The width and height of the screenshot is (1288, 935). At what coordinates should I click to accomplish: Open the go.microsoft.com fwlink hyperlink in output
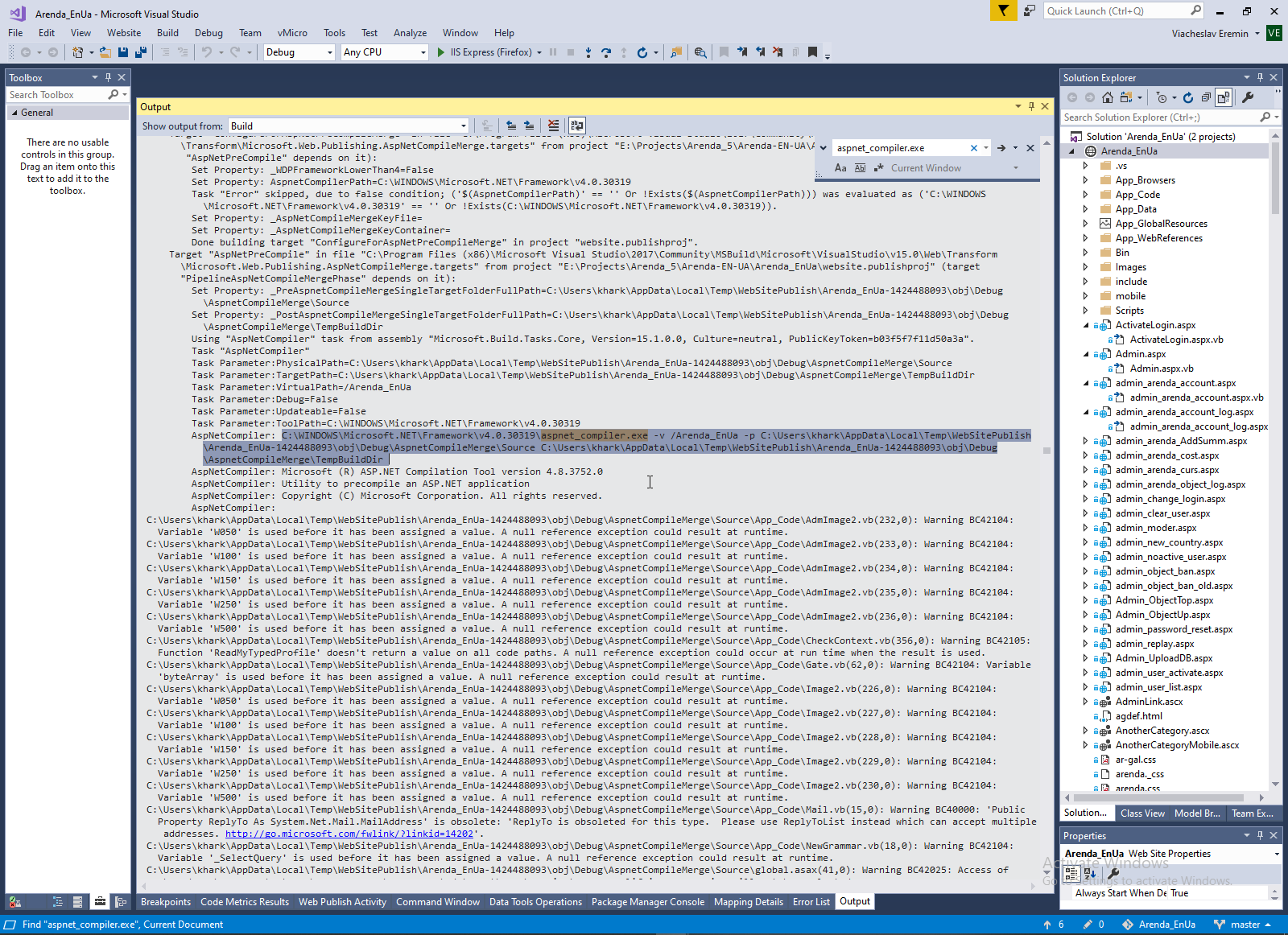pyautogui.click(x=349, y=834)
